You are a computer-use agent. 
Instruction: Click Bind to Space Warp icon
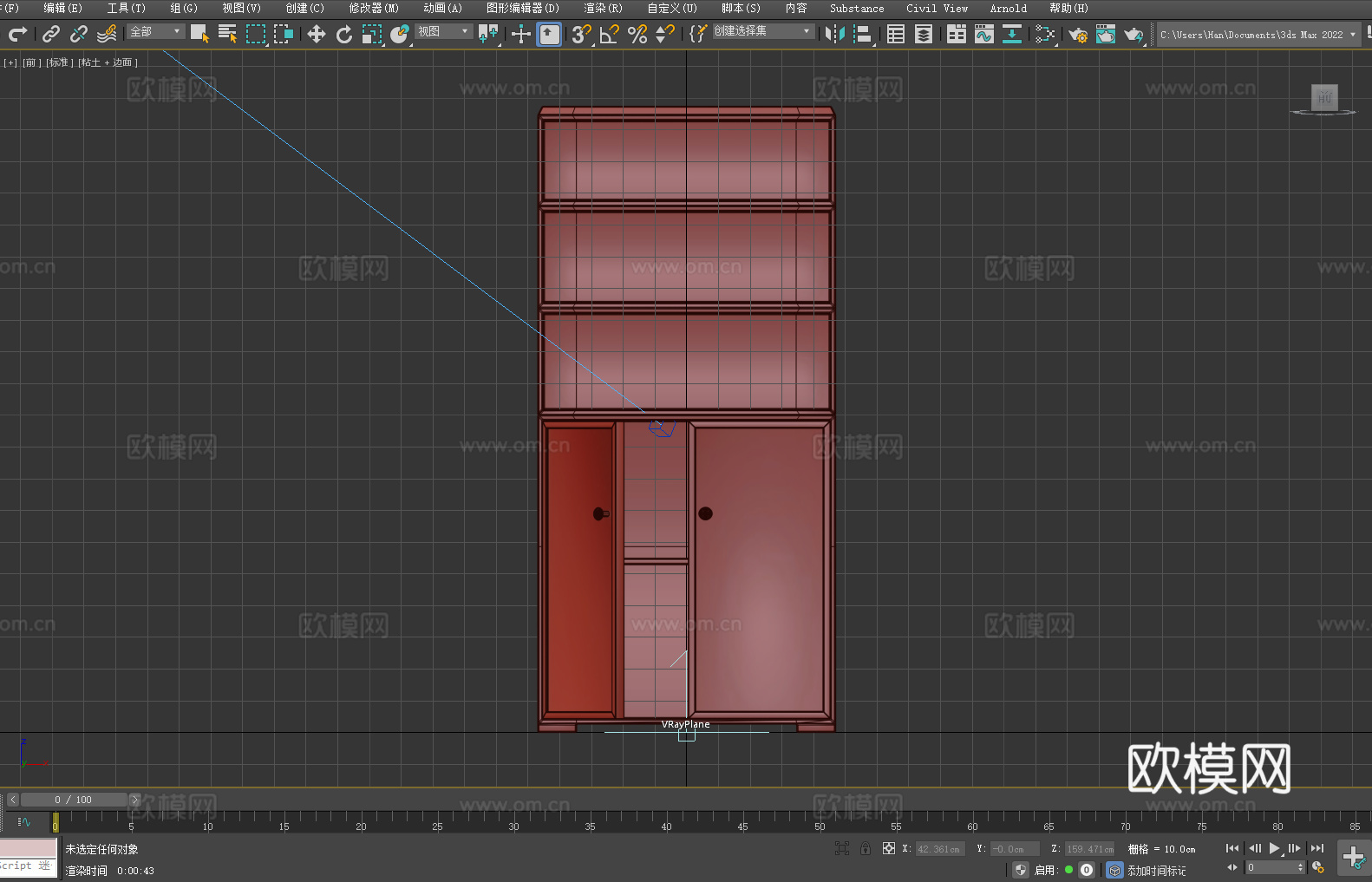pyautogui.click(x=107, y=34)
